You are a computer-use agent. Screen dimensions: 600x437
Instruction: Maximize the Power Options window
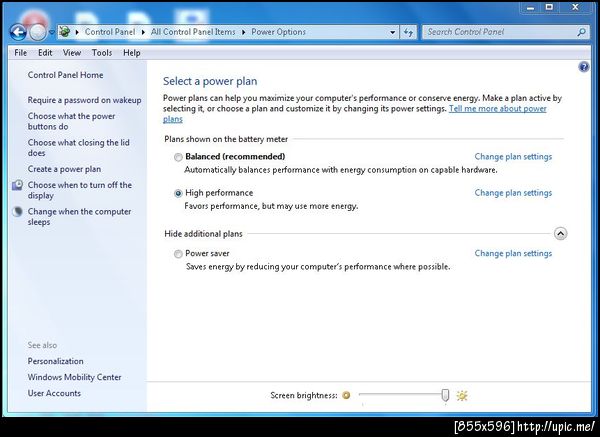[549, 8]
